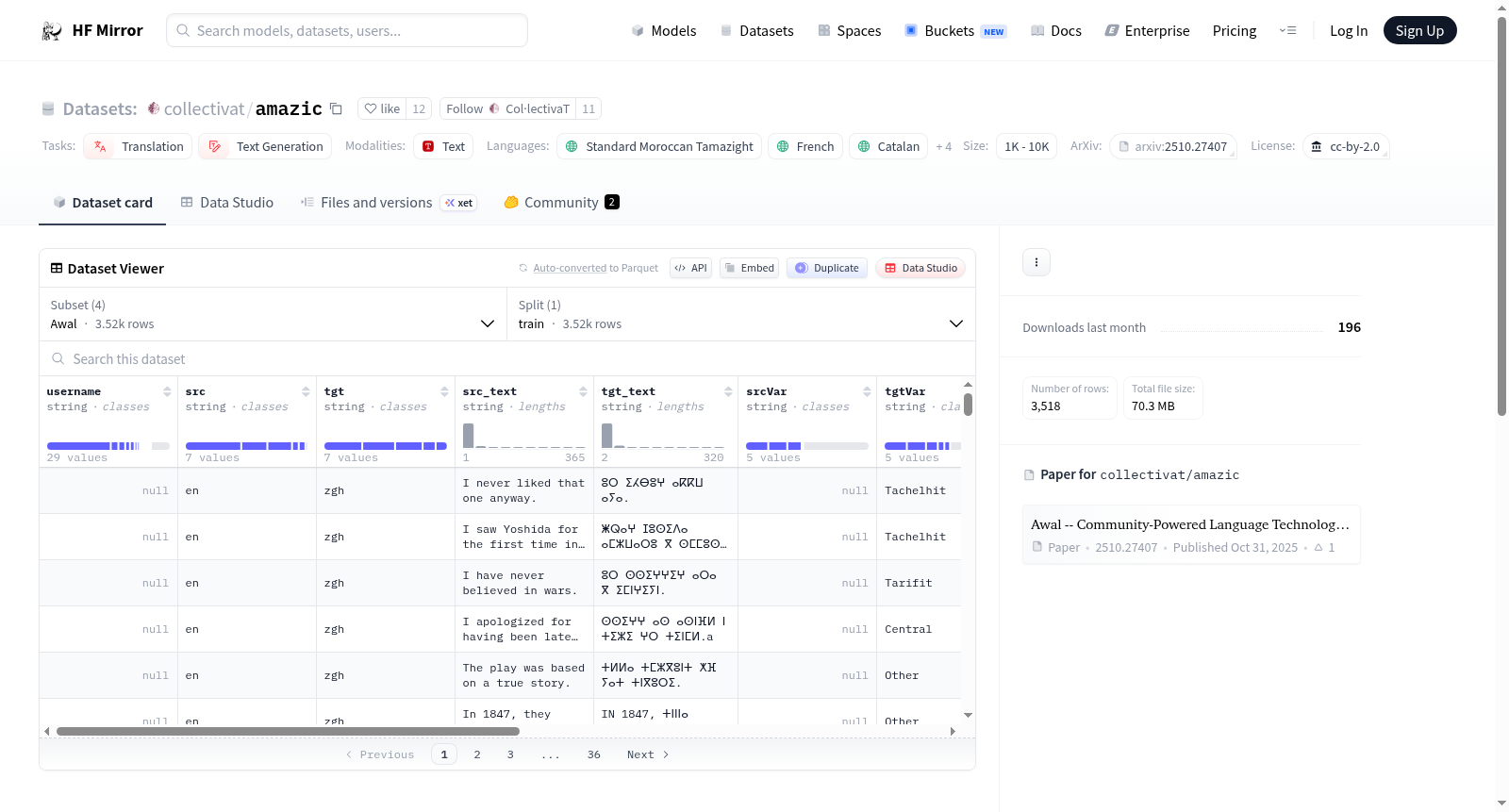Open the Files and versions tab
Viewport: 1509px width, 812px height.
point(389,202)
